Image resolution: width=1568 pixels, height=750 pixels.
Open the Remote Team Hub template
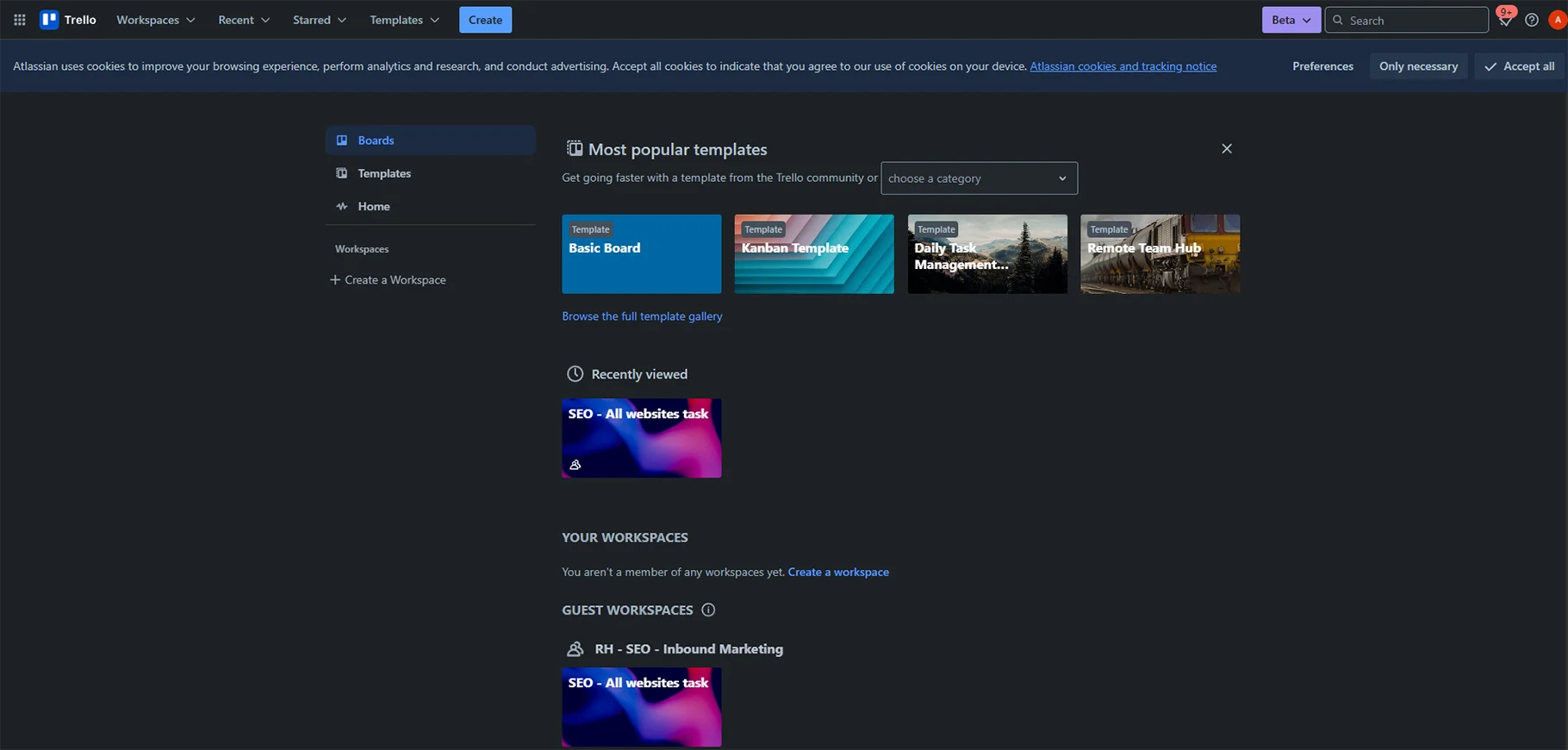pos(1160,254)
